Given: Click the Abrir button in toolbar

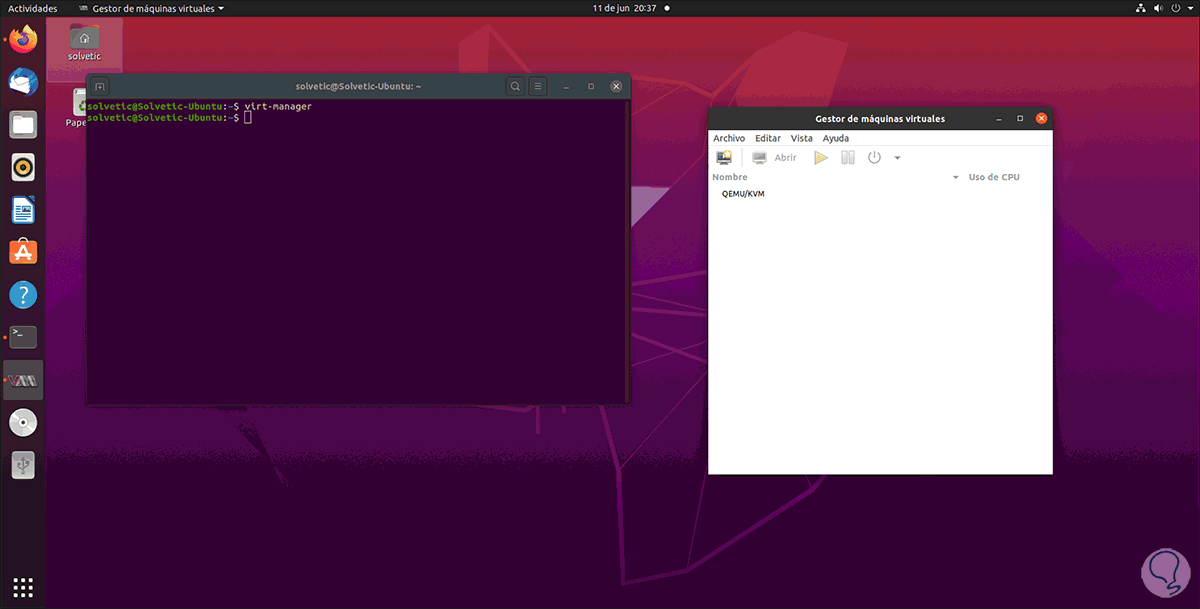Looking at the screenshot, I should (775, 158).
